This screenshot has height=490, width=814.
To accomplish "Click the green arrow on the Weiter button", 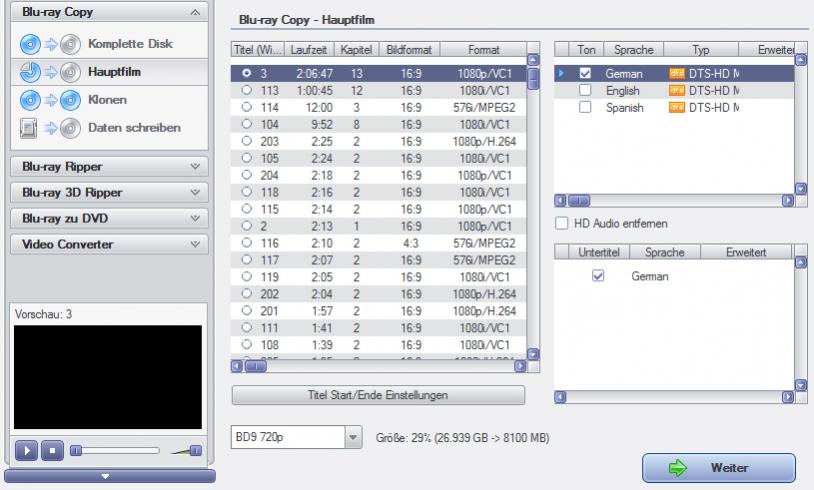I will (676, 467).
